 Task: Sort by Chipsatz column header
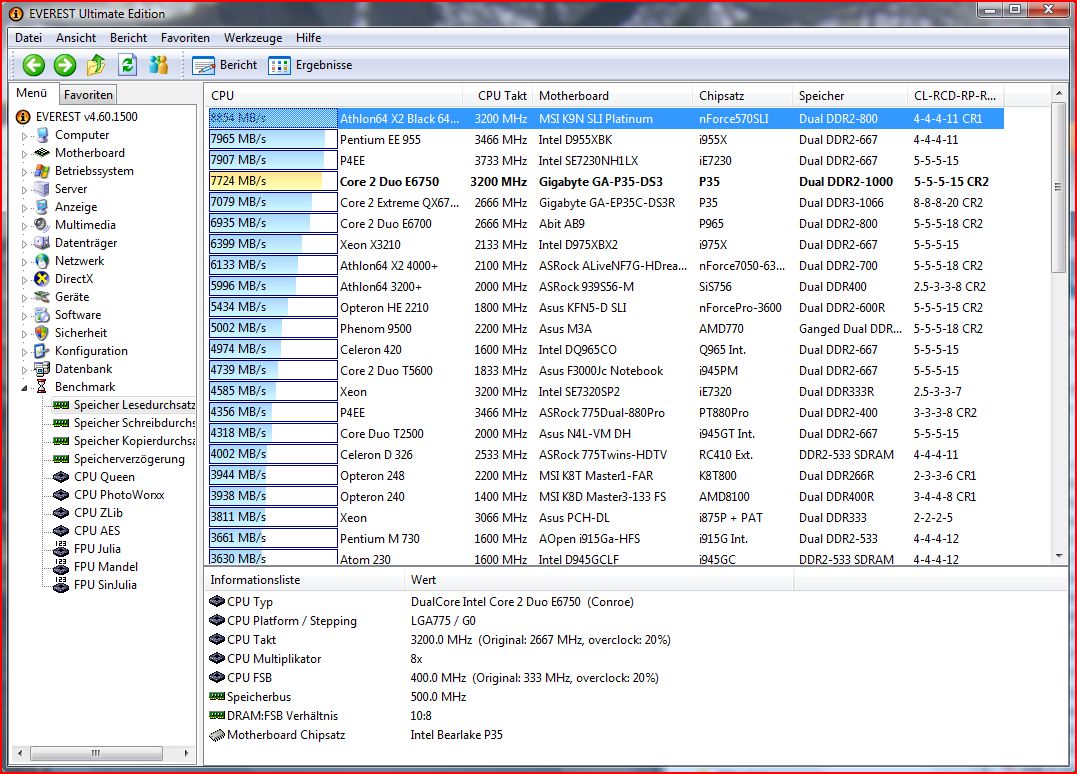click(742, 95)
